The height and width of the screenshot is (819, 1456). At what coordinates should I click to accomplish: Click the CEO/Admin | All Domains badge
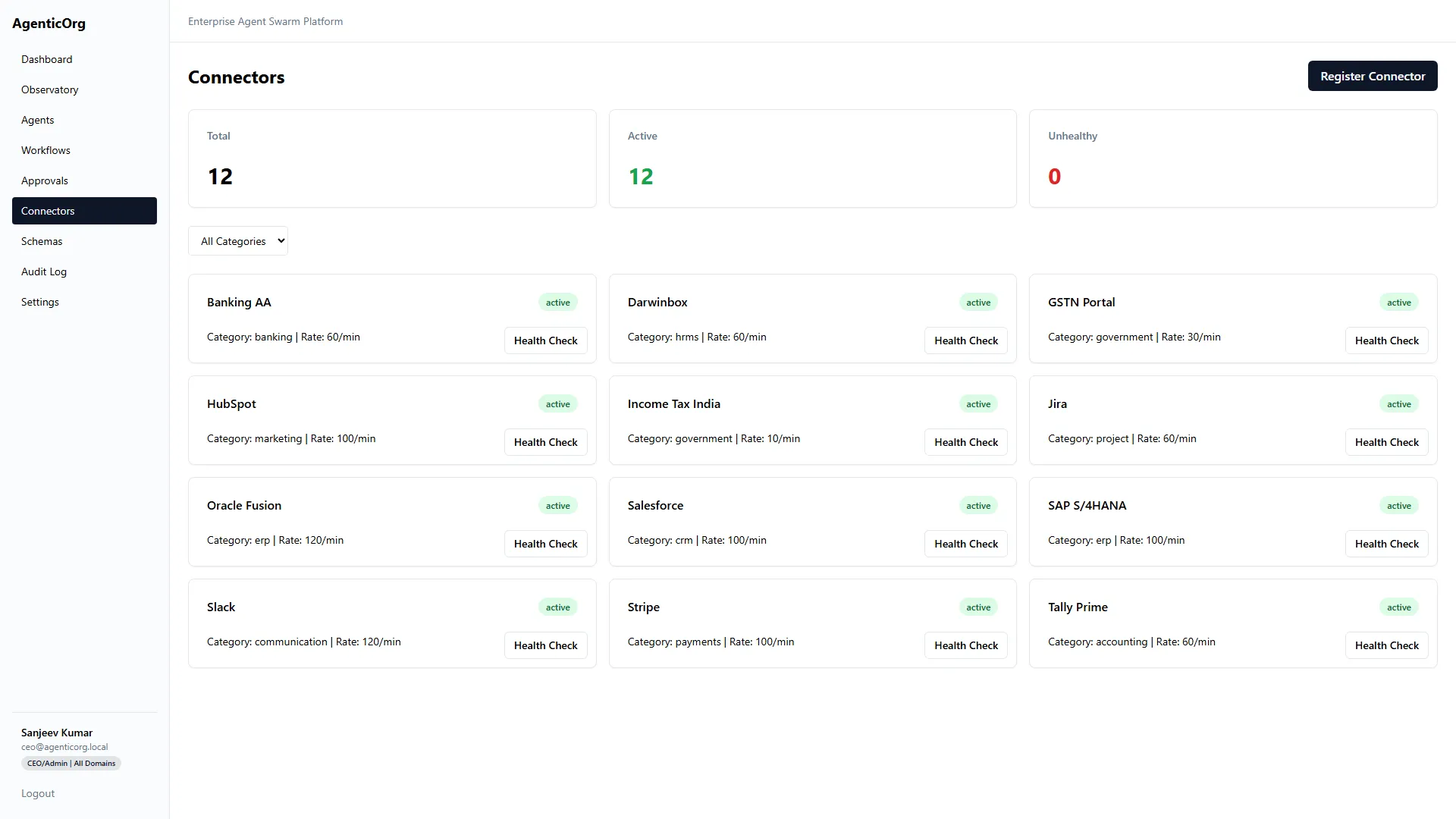coord(71,764)
